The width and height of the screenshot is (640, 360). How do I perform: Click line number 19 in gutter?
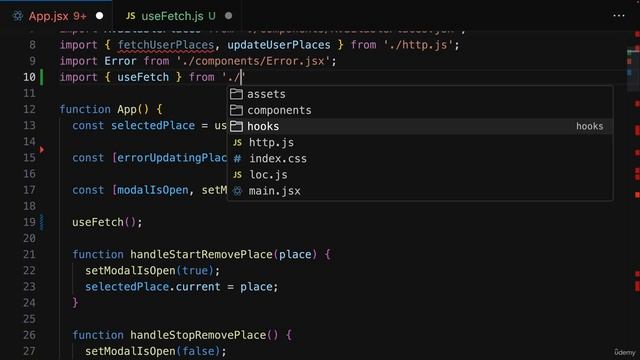[x=29, y=222]
